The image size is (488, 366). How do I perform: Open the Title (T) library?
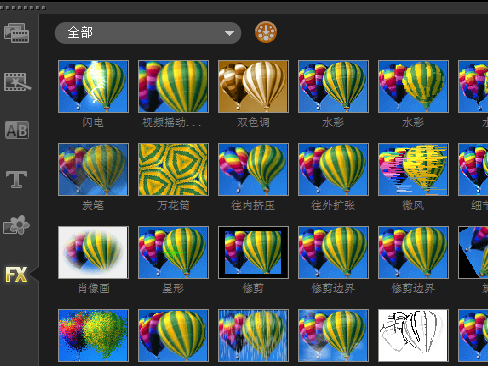[x=16, y=179]
